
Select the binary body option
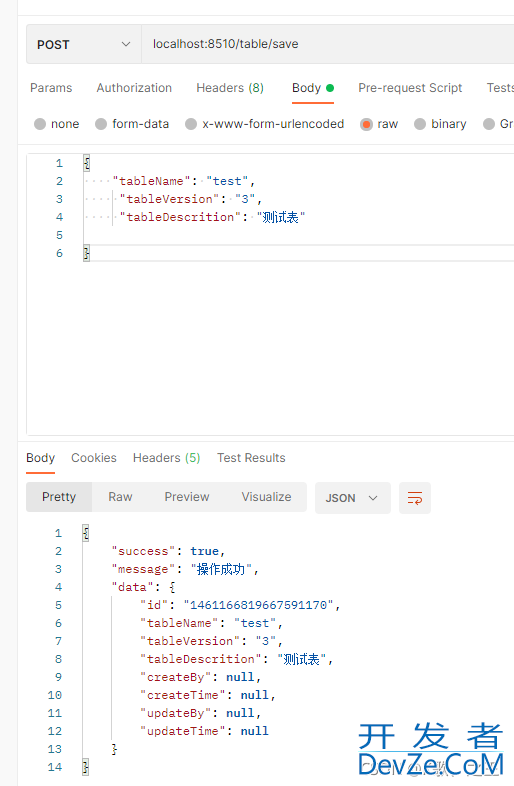pos(440,124)
